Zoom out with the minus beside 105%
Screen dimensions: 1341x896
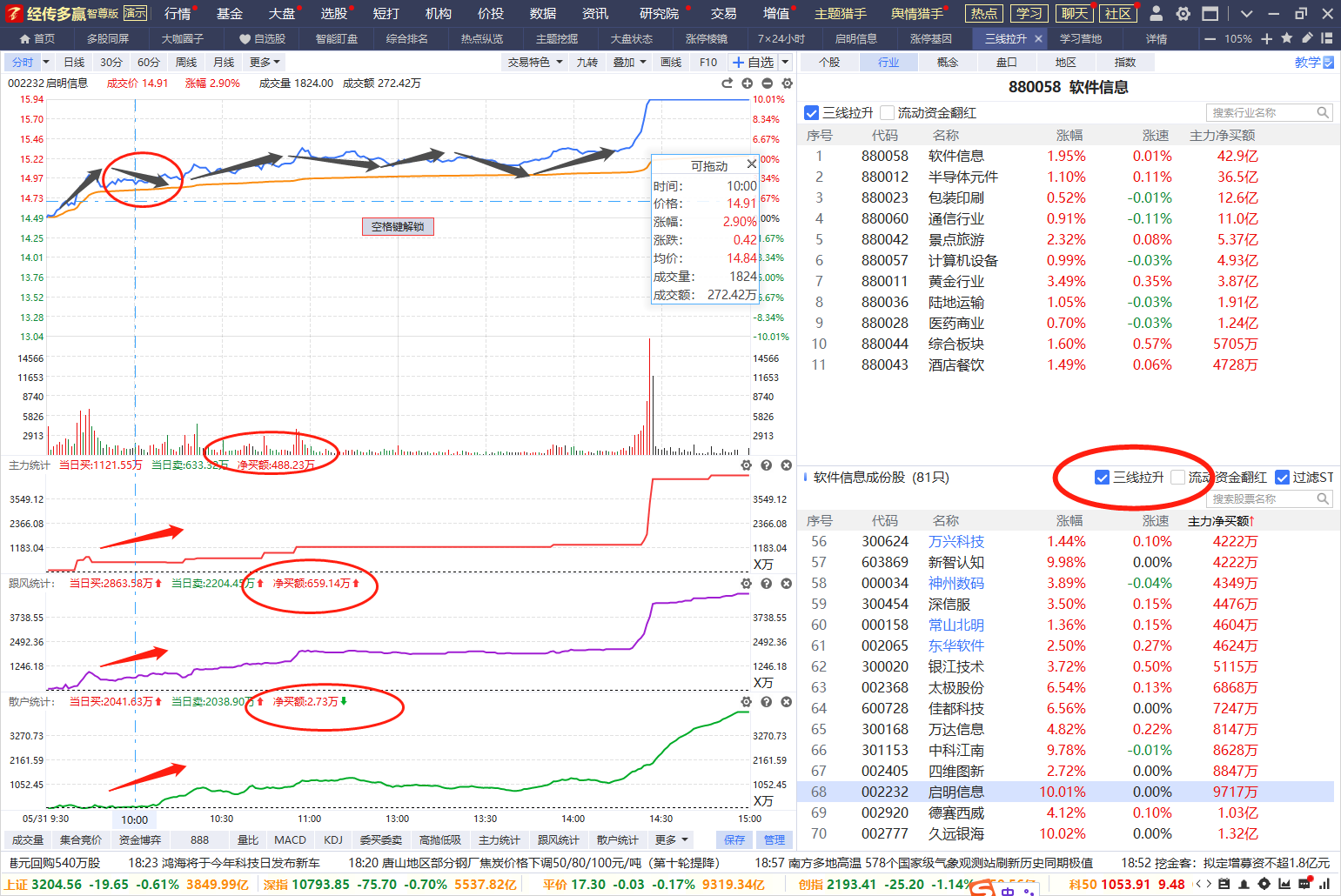tap(1210, 38)
